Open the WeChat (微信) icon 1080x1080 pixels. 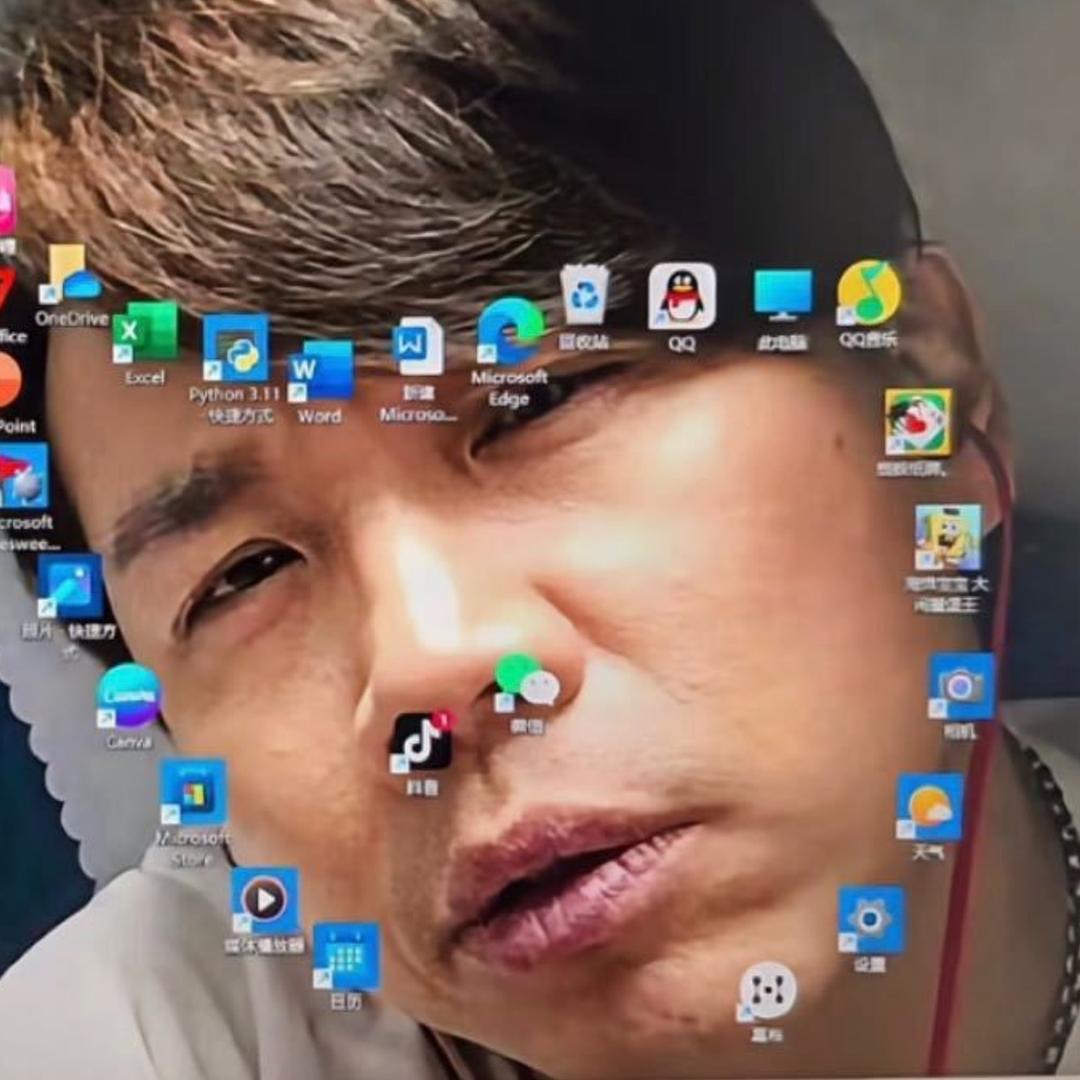(527, 683)
